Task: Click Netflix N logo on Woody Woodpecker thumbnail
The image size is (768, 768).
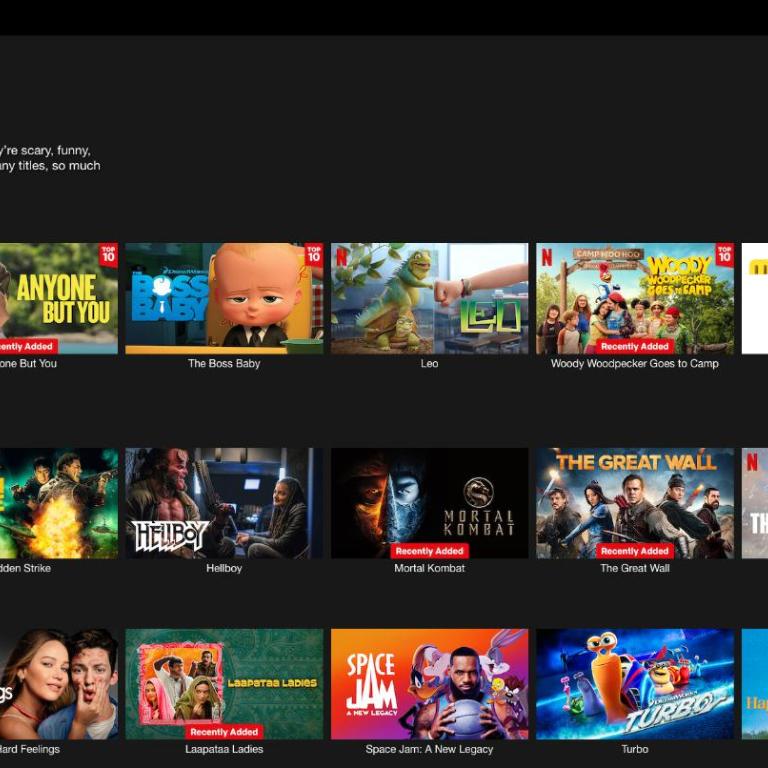Action: pos(547,257)
